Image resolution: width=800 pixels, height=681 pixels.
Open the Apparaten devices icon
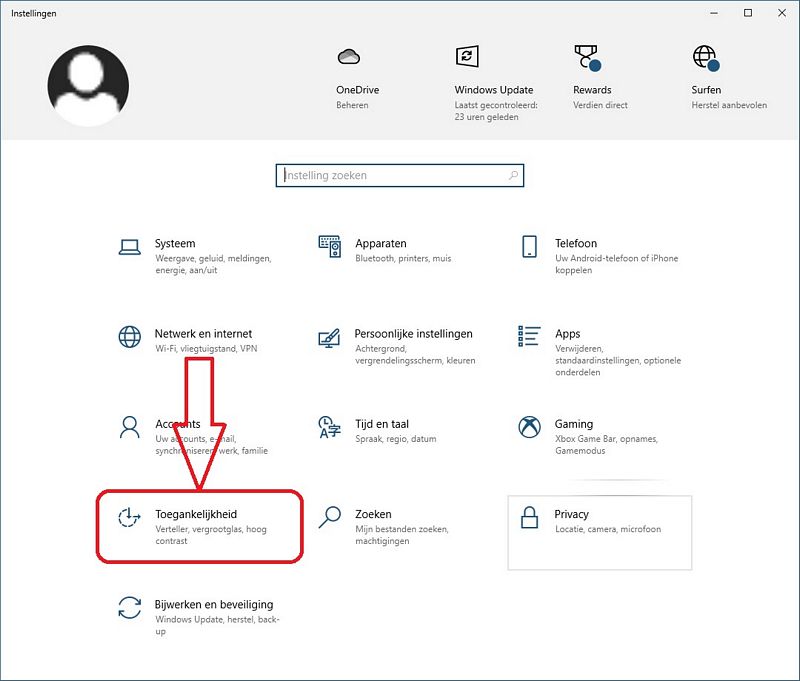click(330, 246)
